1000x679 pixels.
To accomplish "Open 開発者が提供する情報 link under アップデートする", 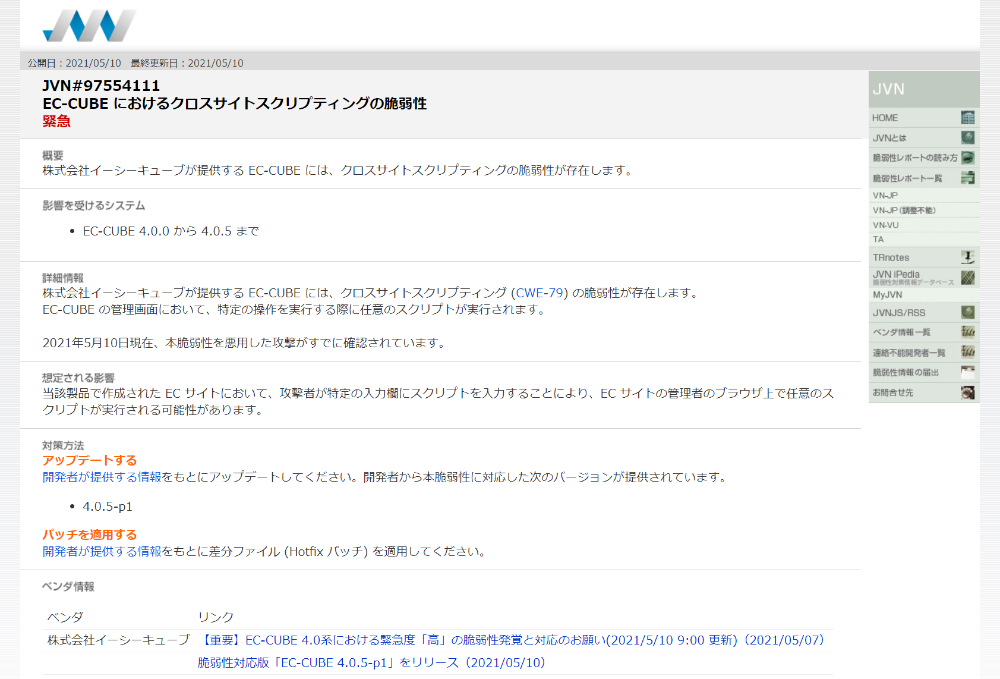I will click(102, 477).
